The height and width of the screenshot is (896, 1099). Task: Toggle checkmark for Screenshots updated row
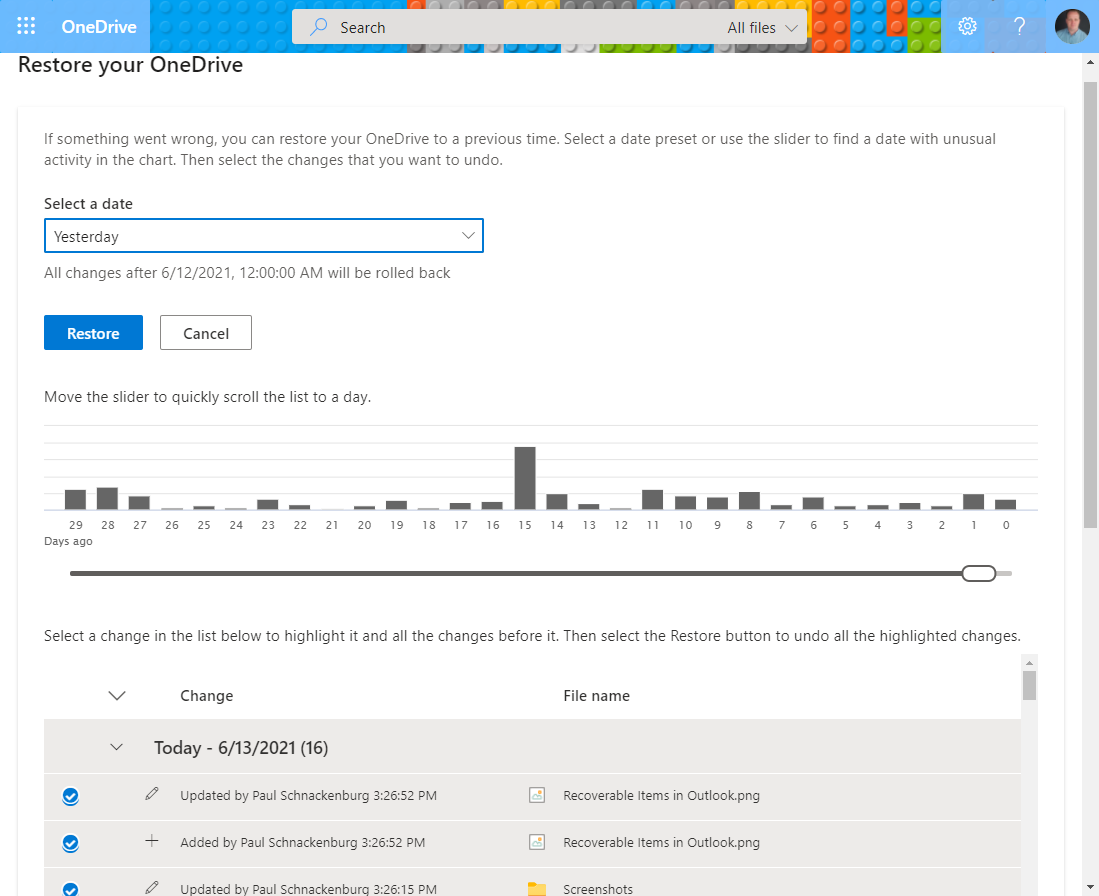[70, 888]
